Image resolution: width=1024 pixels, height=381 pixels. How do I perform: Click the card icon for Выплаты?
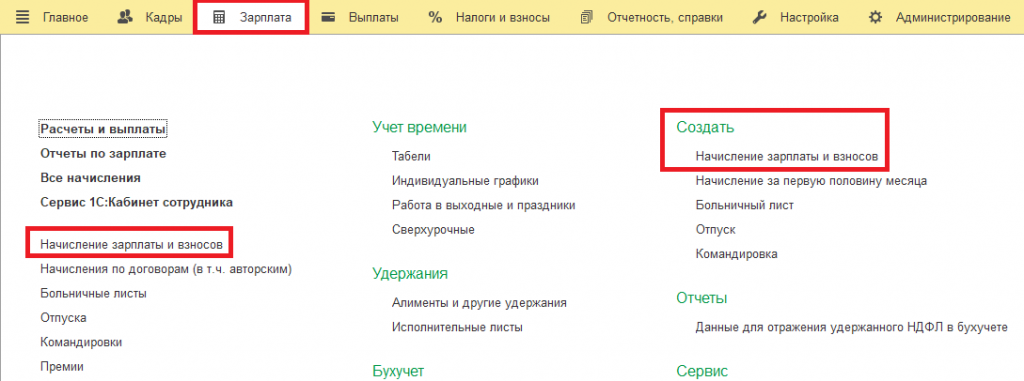(x=328, y=18)
